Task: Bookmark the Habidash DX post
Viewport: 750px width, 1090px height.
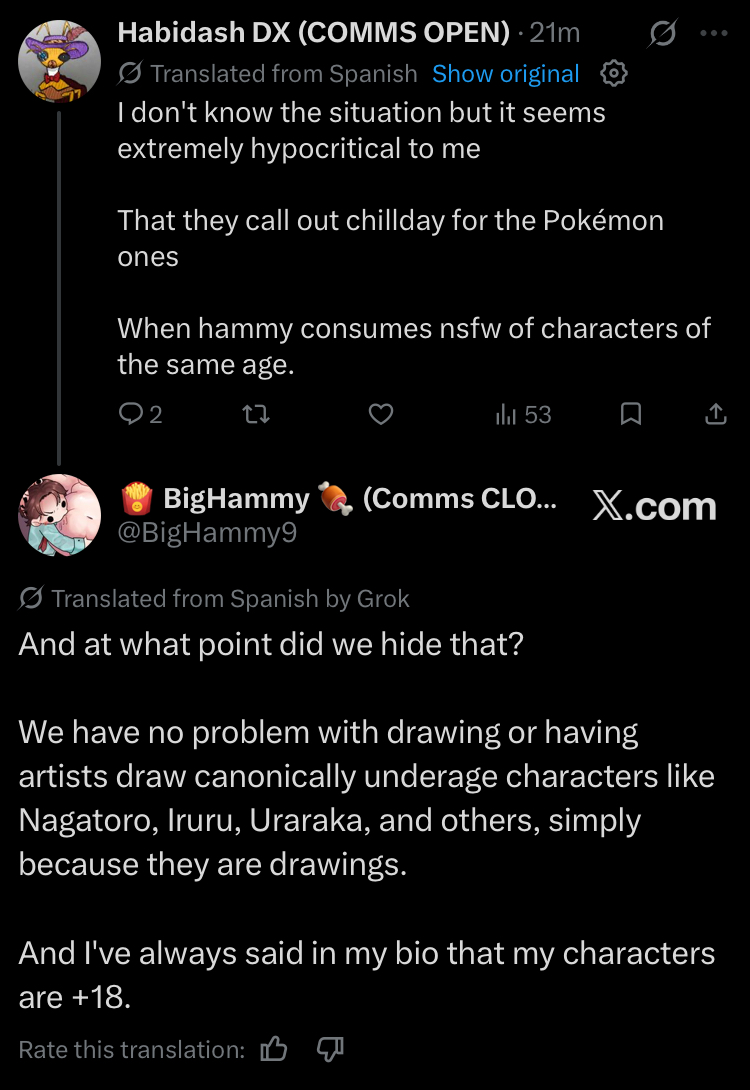Action: point(631,414)
